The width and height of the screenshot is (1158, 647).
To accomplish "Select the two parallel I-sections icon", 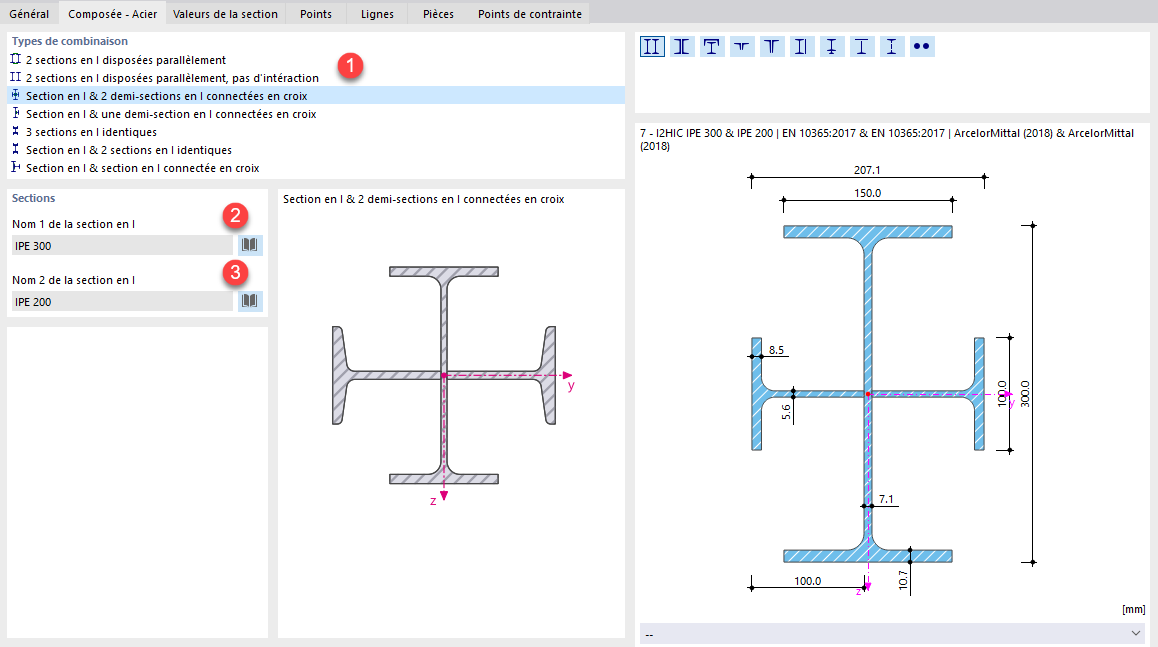I will pos(652,47).
